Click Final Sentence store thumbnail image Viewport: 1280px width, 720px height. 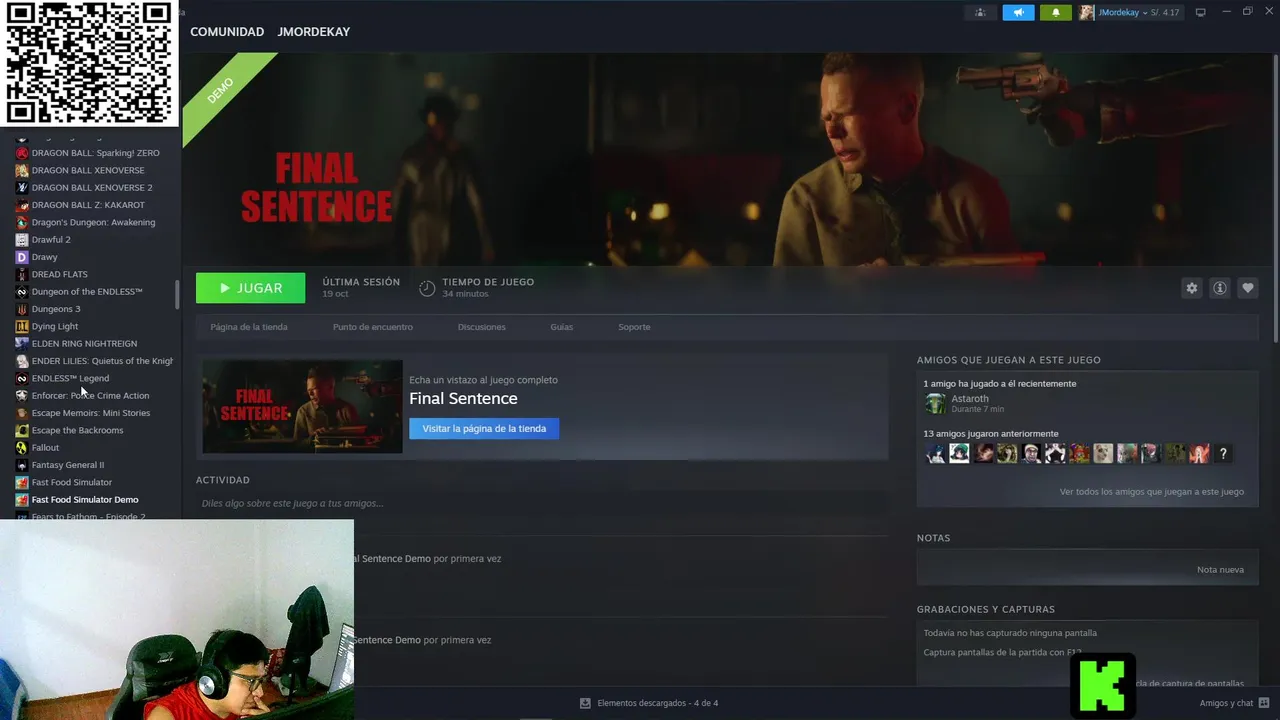(302, 407)
